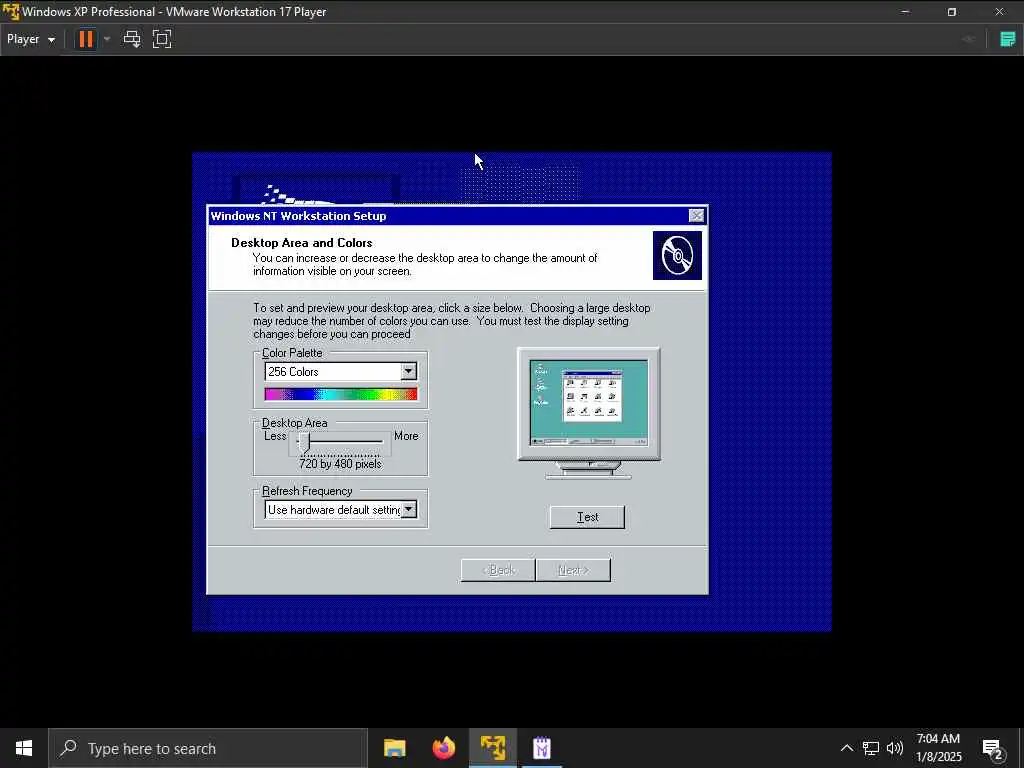Click the Desktop Area and Colors heading
The image size is (1024, 768).
click(302, 243)
